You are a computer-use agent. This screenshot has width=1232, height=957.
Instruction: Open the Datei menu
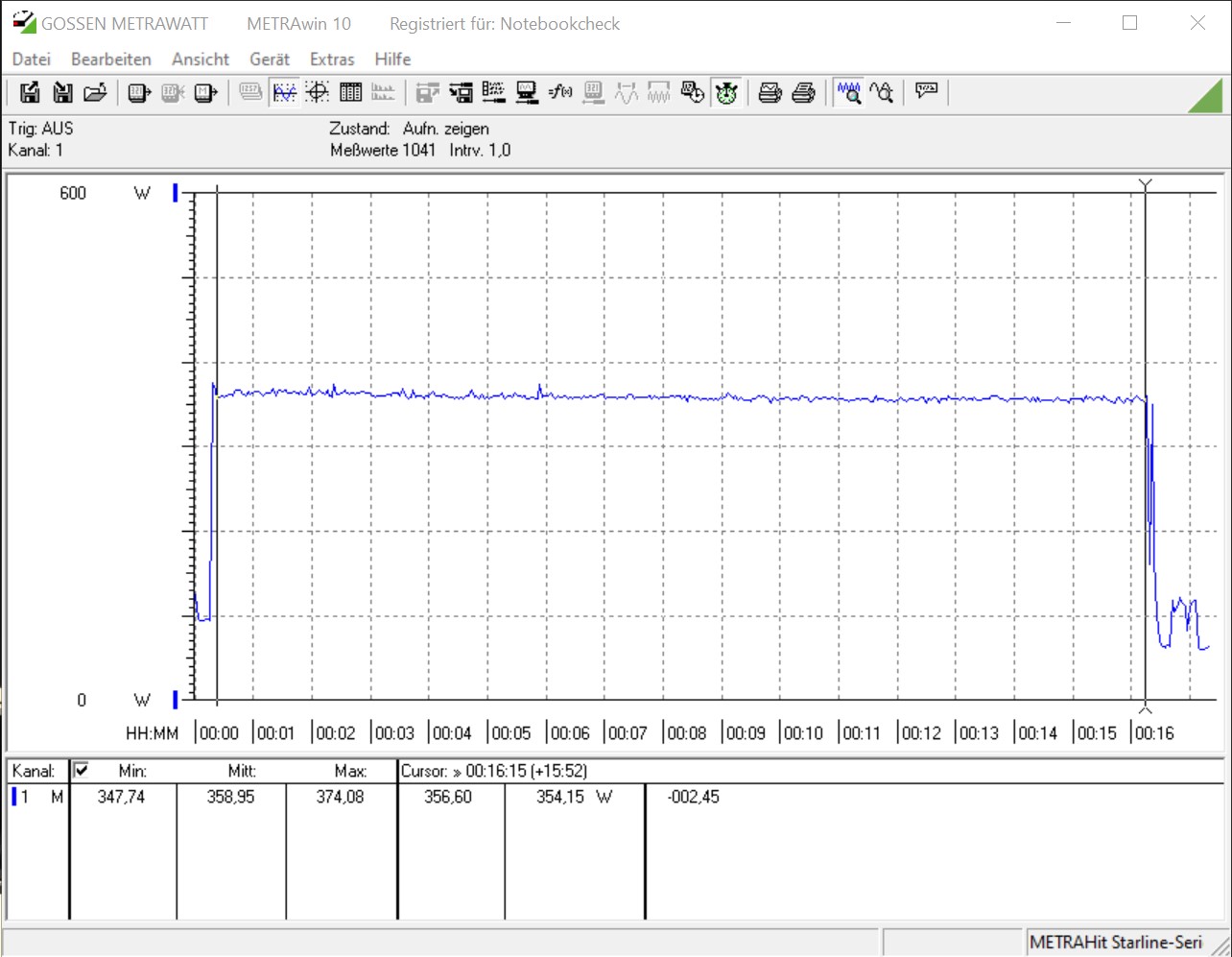coord(32,60)
